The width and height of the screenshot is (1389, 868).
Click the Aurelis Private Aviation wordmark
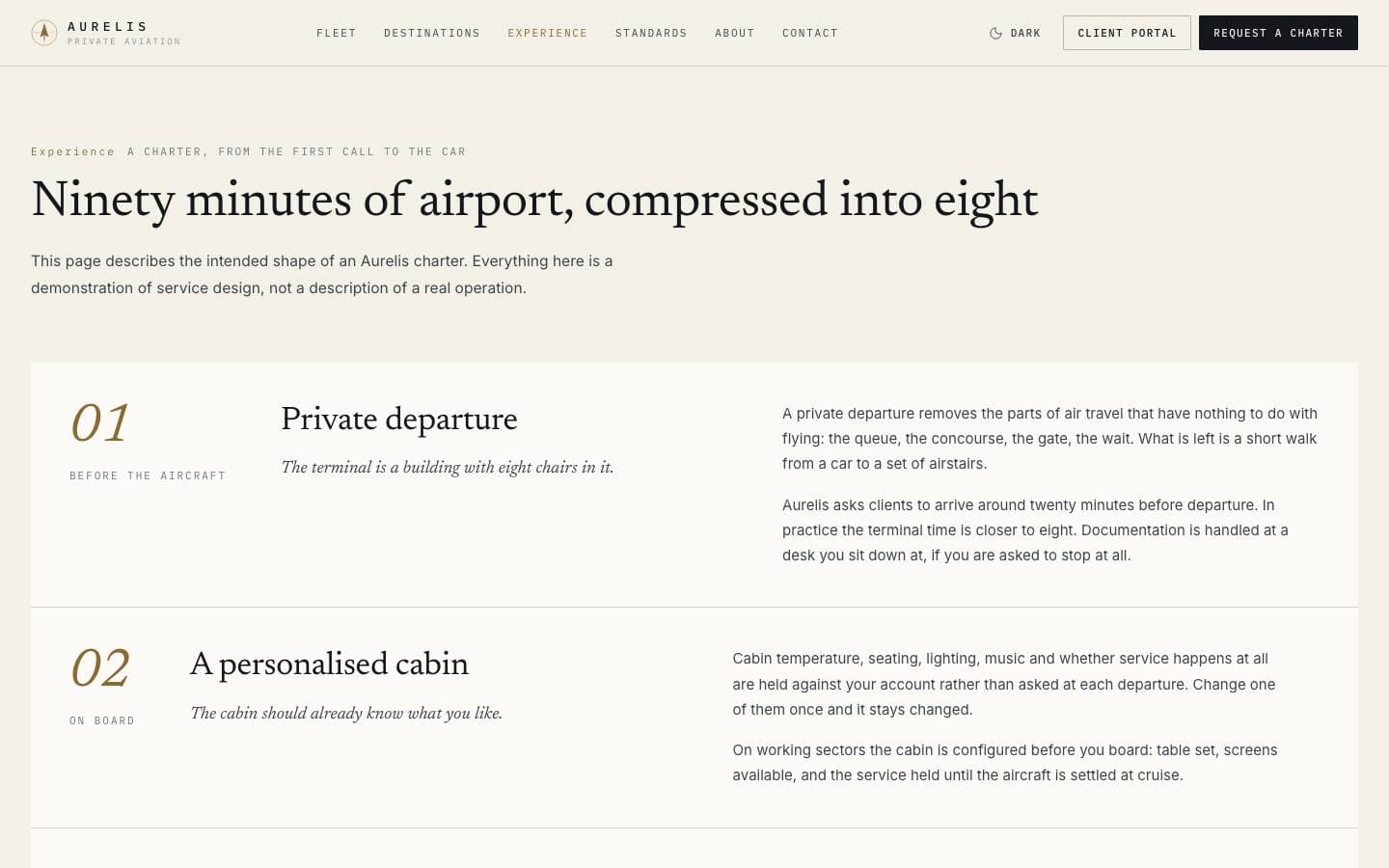point(123,33)
